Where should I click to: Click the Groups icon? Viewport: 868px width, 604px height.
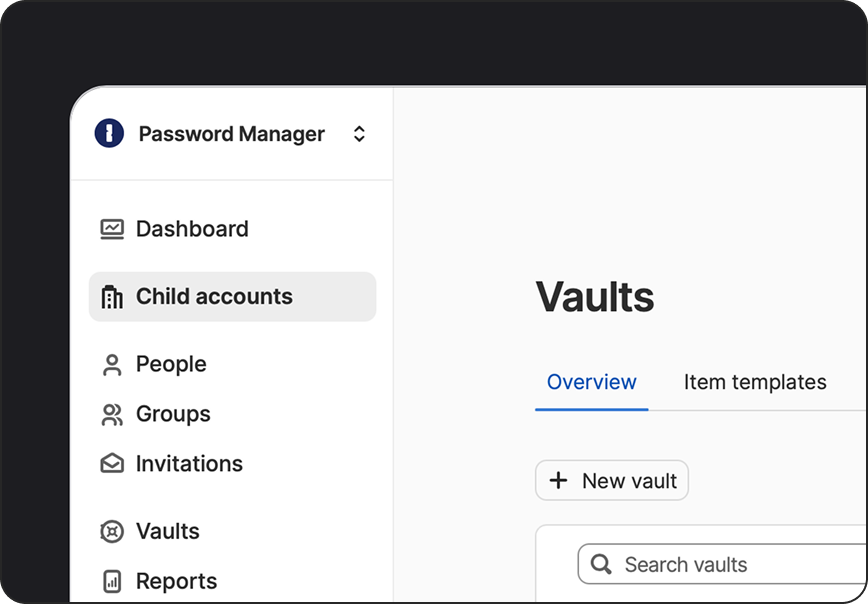(x=112, y=415)
